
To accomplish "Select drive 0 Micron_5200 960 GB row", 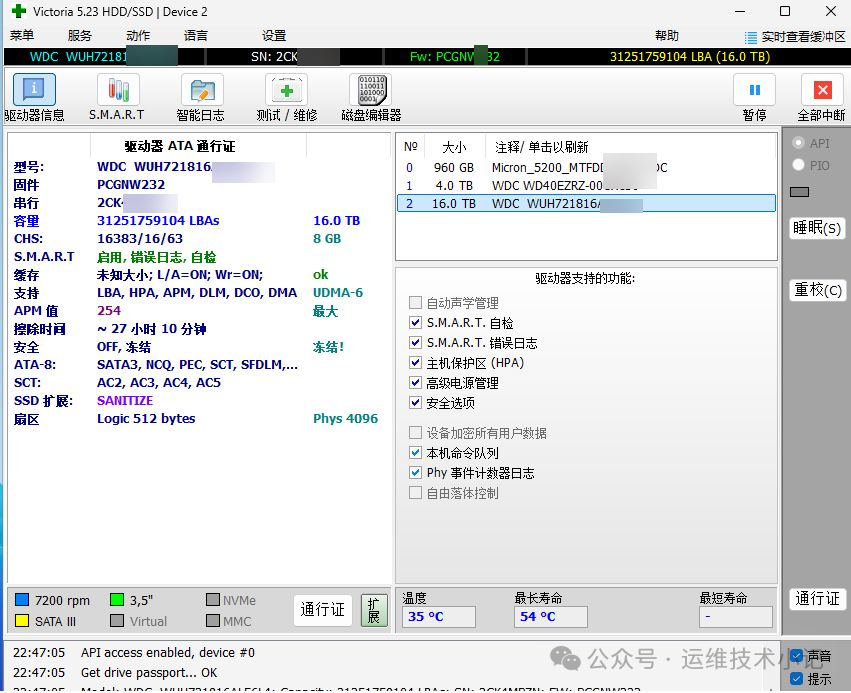I will coord(586,168).
